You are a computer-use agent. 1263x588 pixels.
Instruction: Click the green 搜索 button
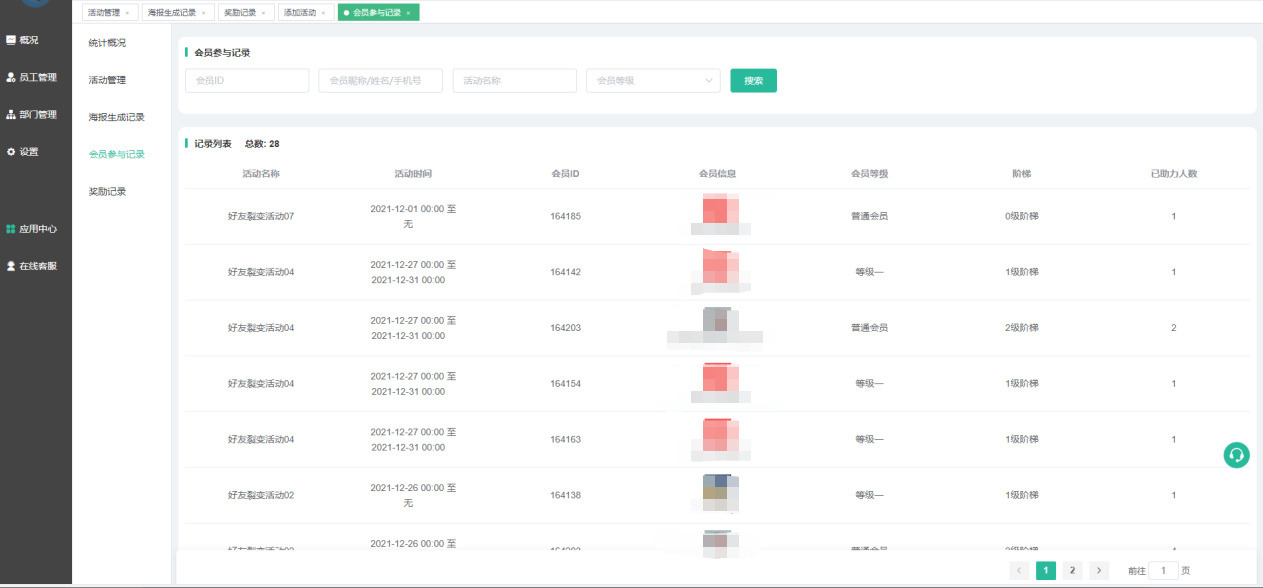[753, 81]
